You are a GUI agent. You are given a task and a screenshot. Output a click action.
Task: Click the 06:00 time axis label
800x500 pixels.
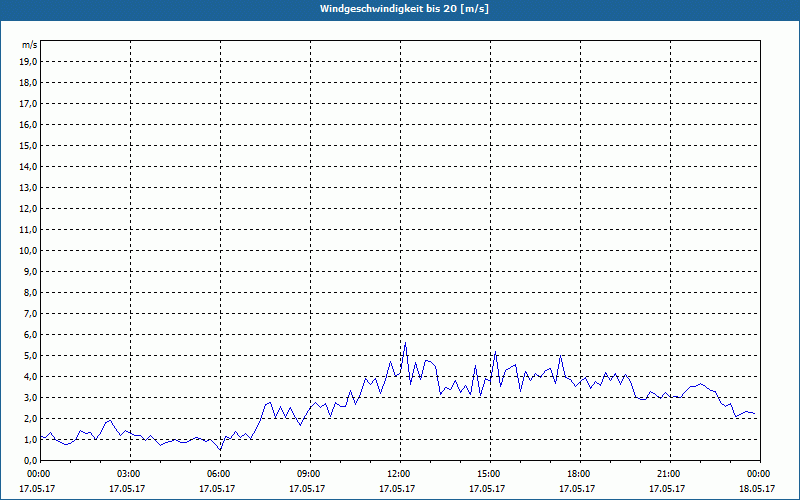click(219, 474)
